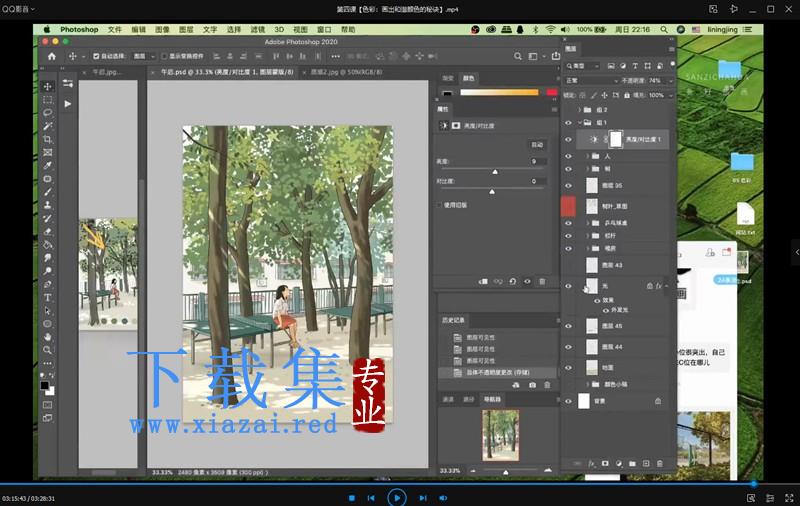Create a new layer icon
This screenshot has height=506, width=800.
click(x=646, y=464)
